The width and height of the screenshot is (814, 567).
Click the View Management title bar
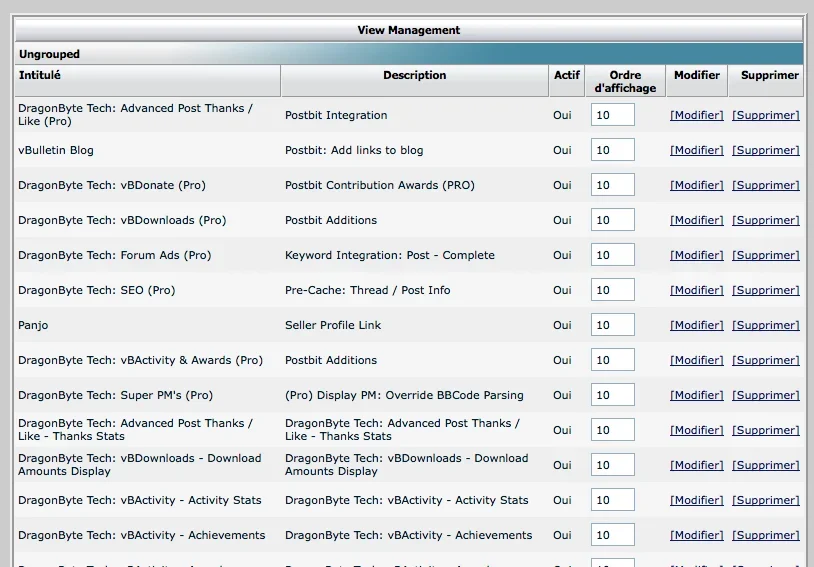click(x=409, y=30)
